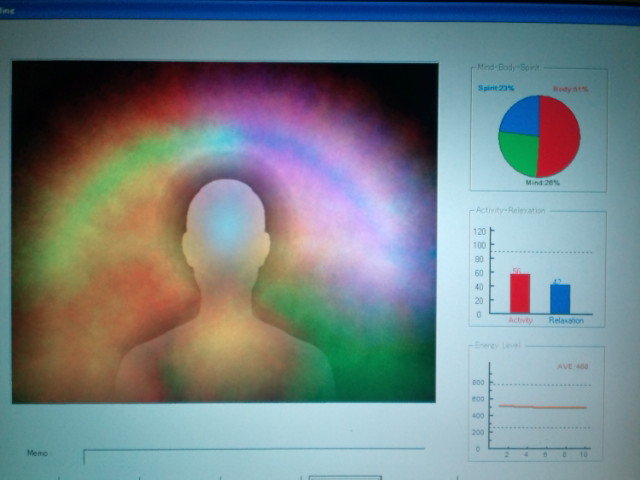Image resolution: width=640 pixels, height=480 pixels.
Task: Select the blue Spirit slice in pie chart
Action: tap(519, 116)
